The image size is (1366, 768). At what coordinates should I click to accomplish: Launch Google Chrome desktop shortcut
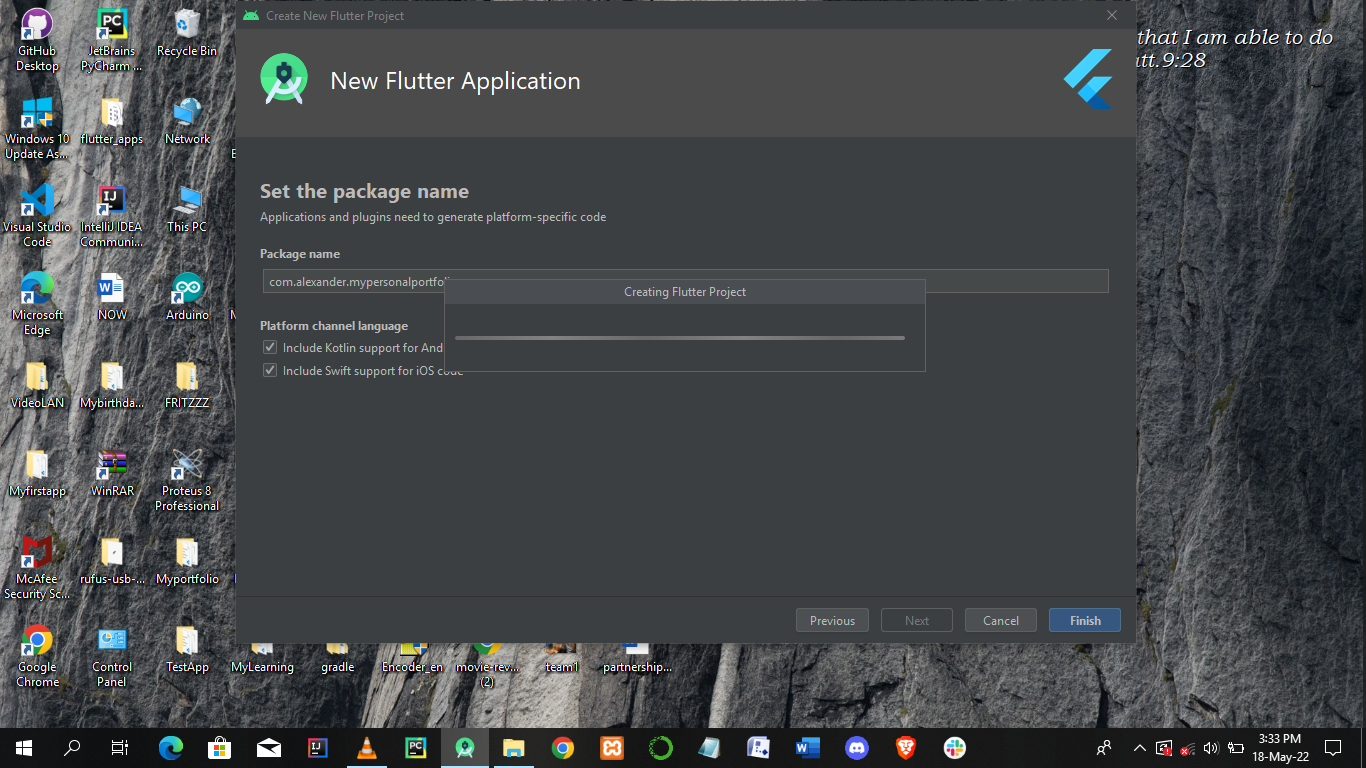pos(37,656)
